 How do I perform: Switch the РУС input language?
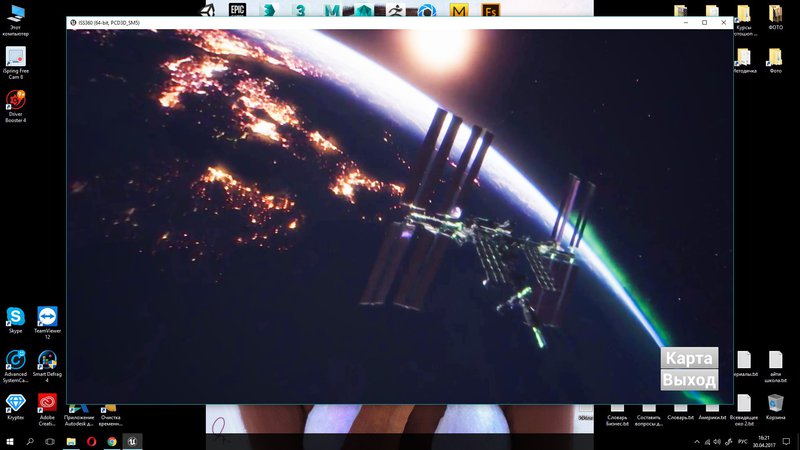(741, 441)
